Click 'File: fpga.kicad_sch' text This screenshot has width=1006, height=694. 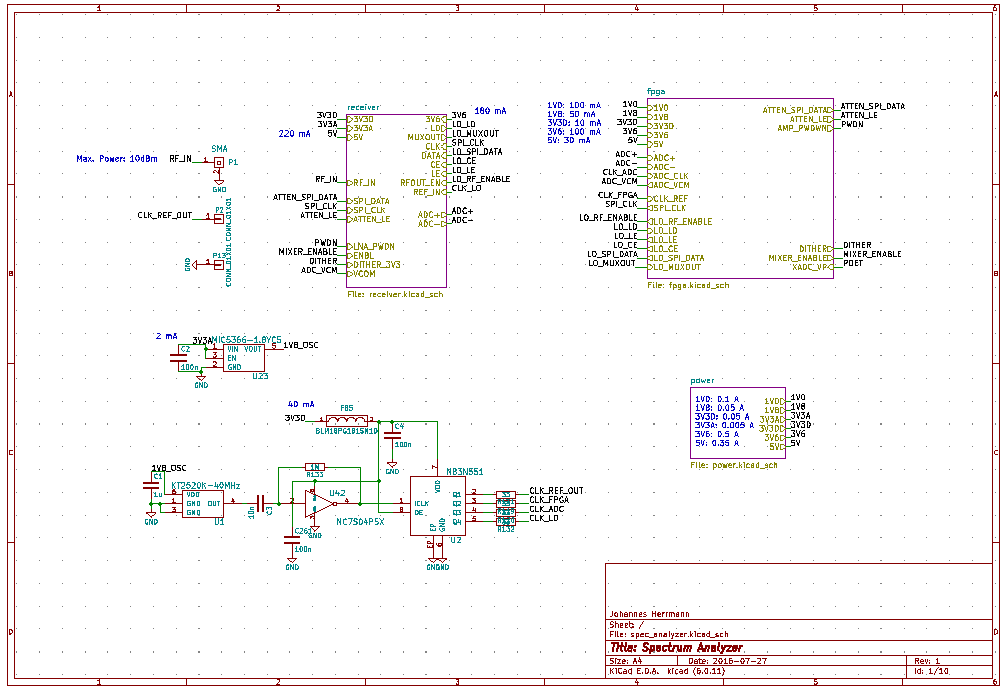pyautogui.click(x=688, y=285)
